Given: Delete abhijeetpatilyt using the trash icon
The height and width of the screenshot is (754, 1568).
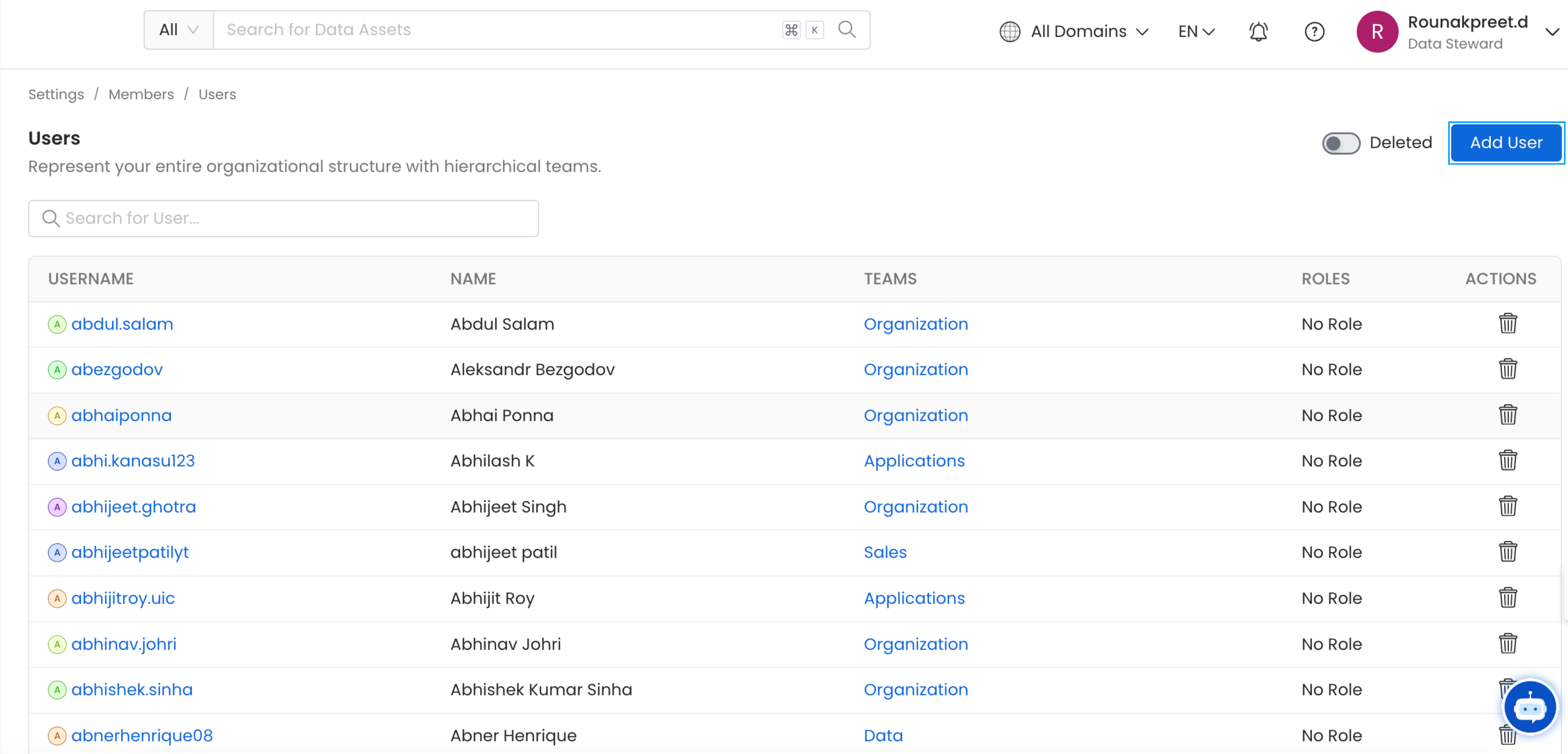Looking at the screenshot, I should point(1507,552).
